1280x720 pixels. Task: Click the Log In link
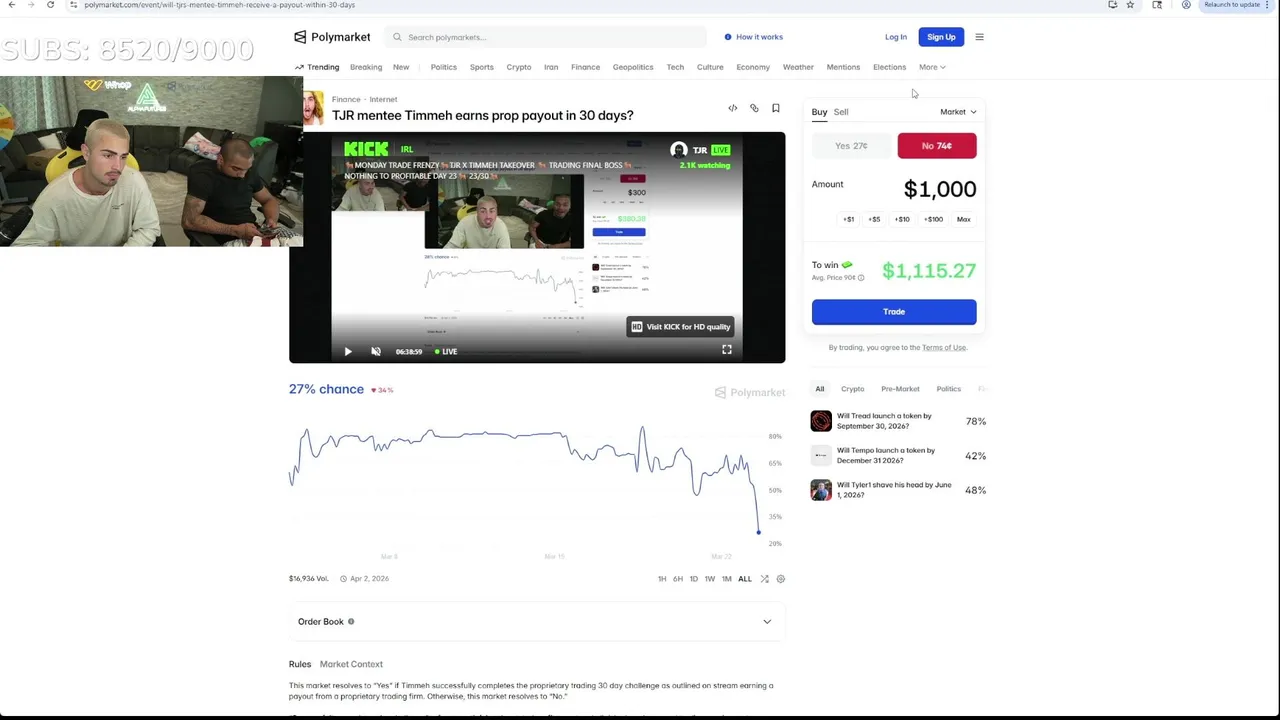coord(896,37)
